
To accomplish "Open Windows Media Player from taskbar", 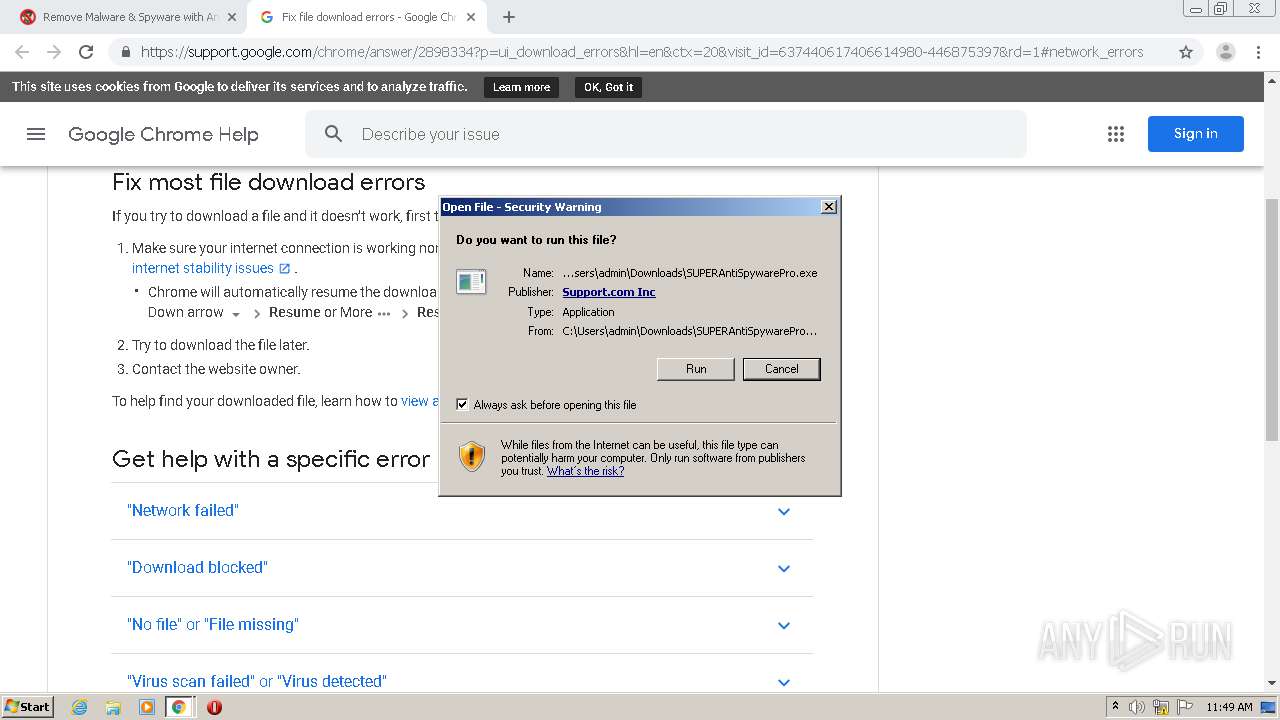I will coord(146,707).
